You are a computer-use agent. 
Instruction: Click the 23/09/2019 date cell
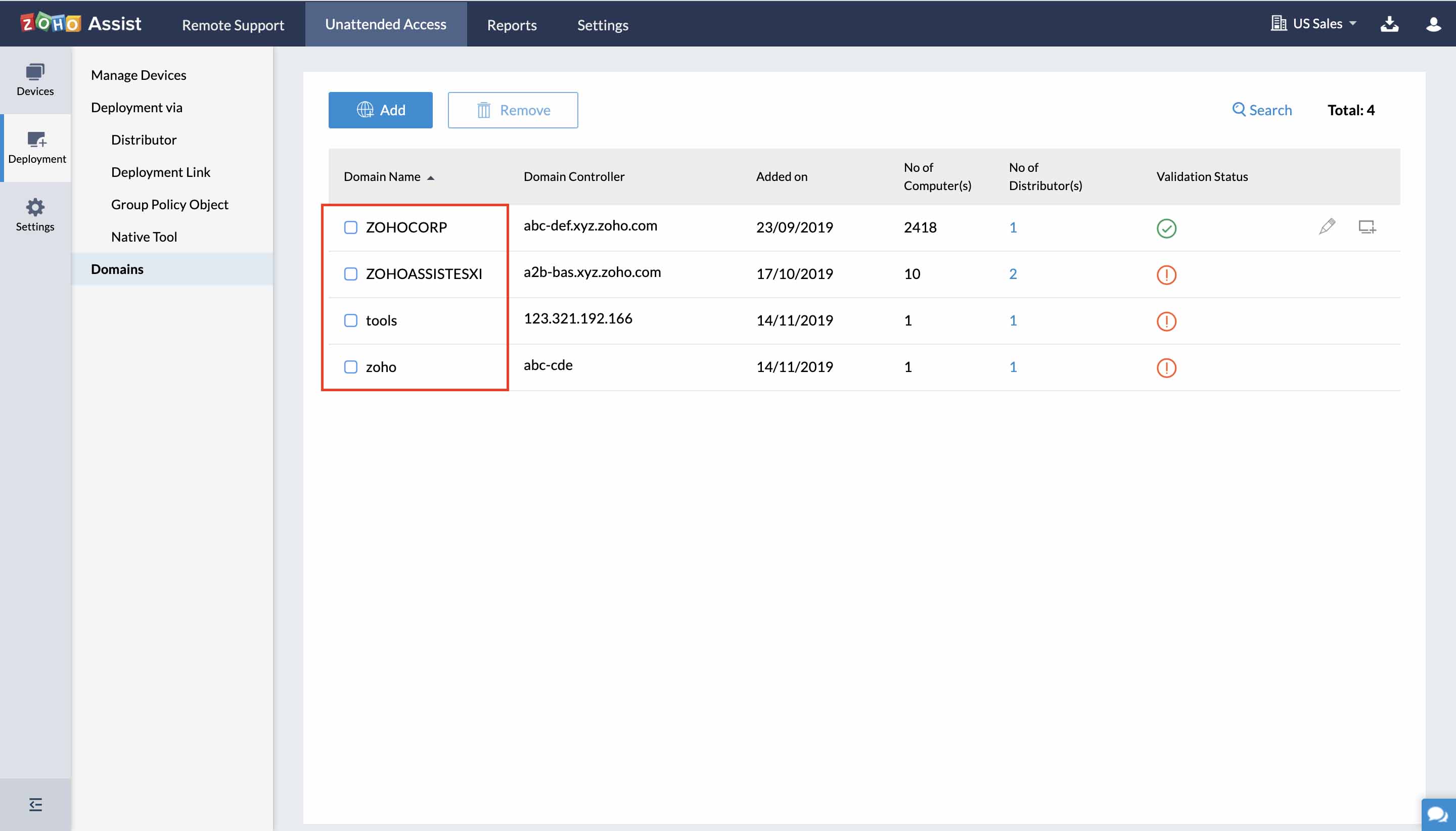[x=795, y=227]
